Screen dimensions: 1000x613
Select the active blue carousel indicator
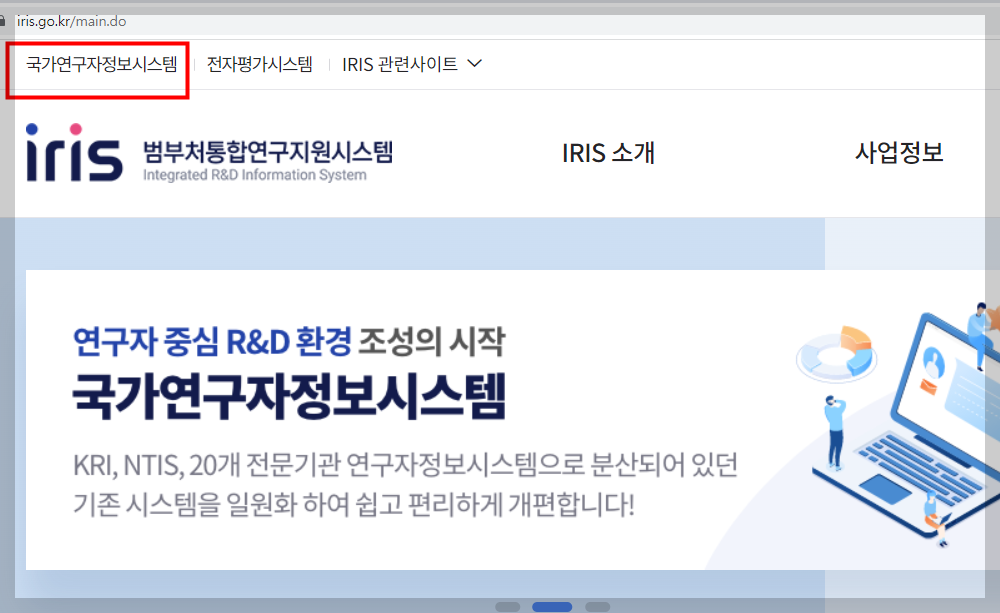552,607
